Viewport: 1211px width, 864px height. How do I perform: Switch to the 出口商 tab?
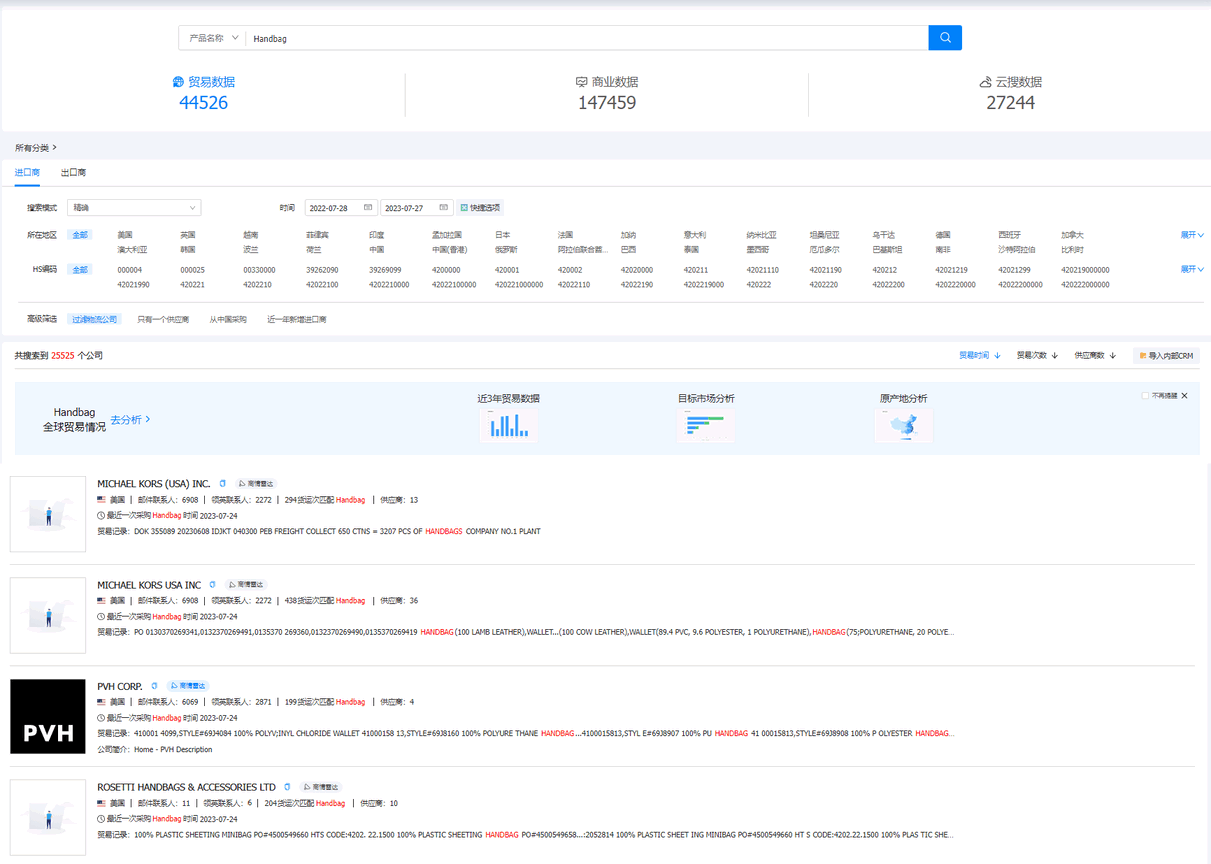[73, 173]
